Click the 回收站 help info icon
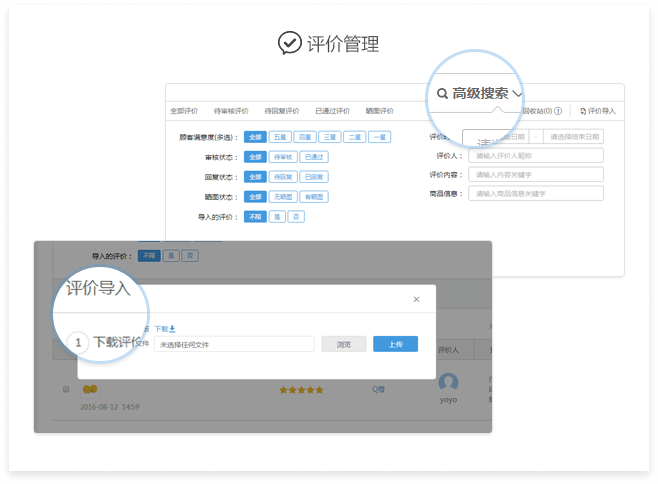The image size is (658, 484). click(558, 111)
